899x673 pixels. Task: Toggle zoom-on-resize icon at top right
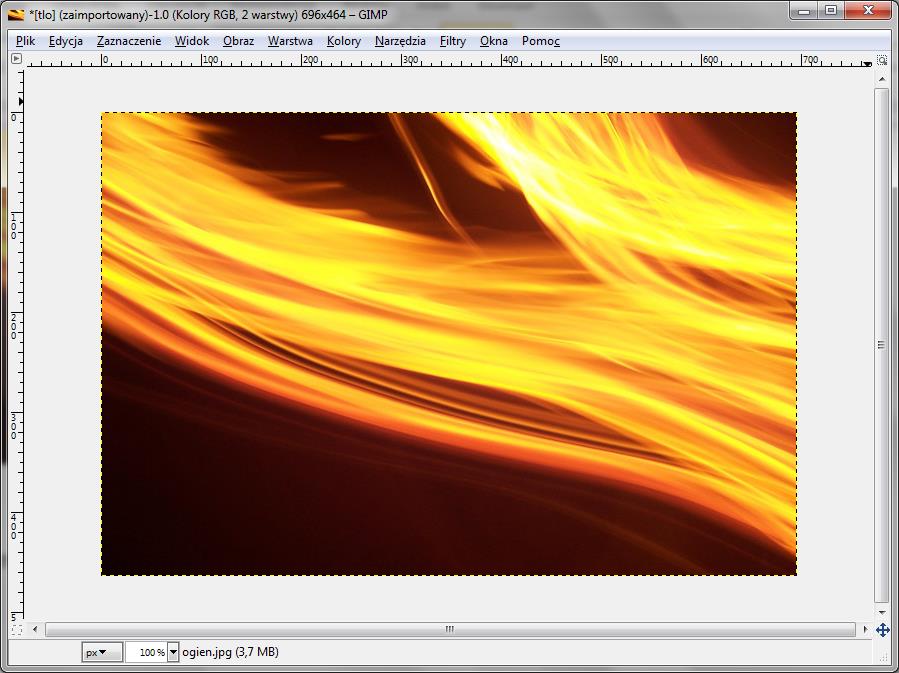[x=882, y=60]
